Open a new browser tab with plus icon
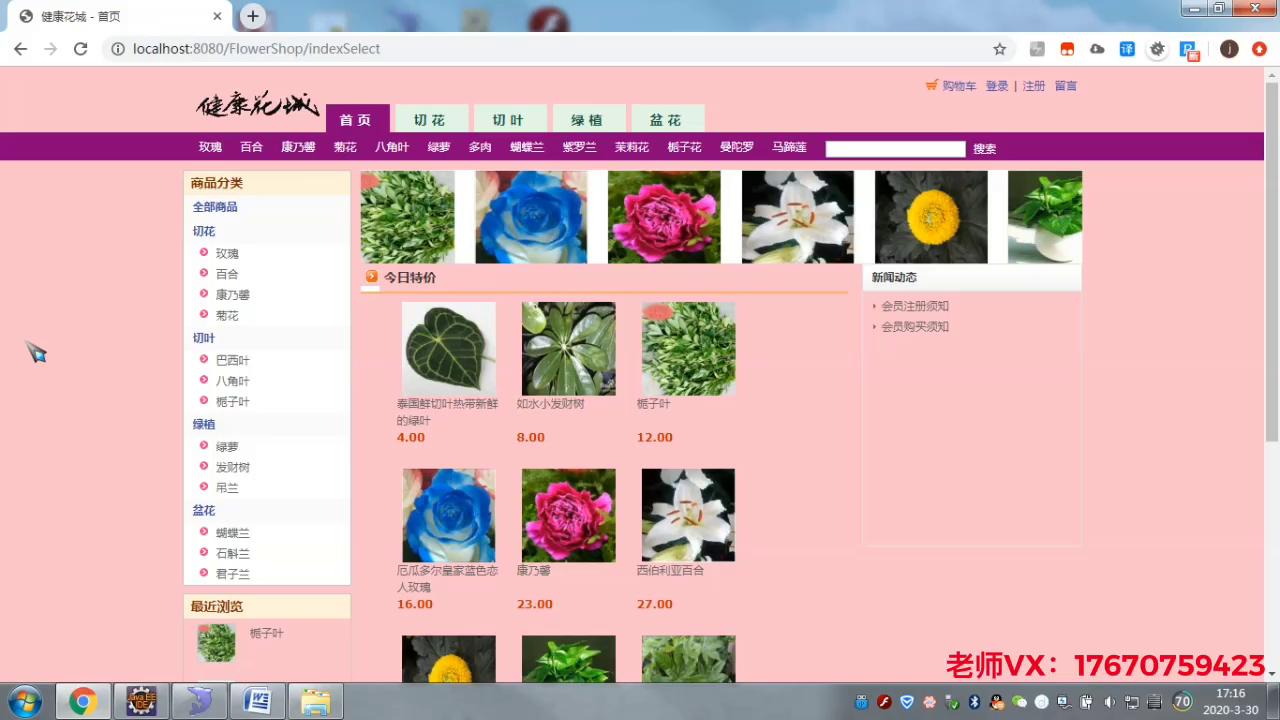 tap(253, 16)
